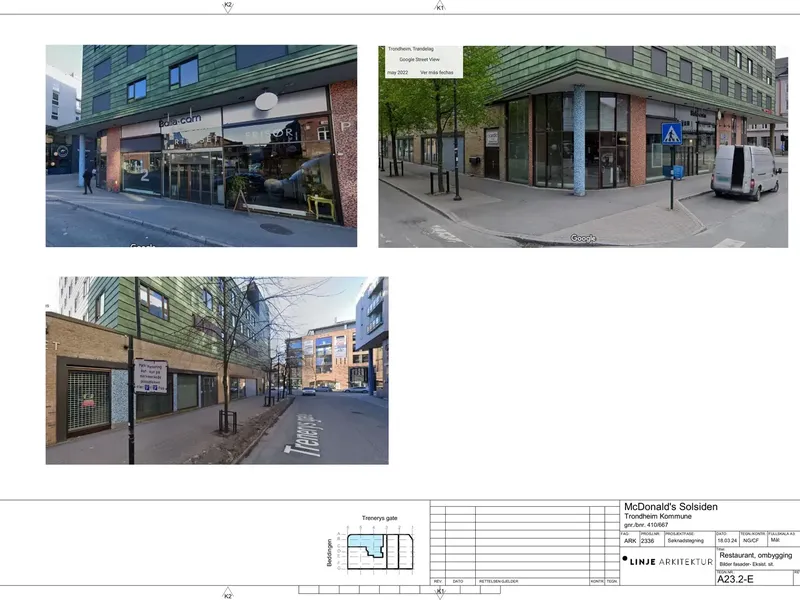
Task: Select the subtitle "Bilder fasader- Eksist. sit."
Action: [x=746, y=564]
